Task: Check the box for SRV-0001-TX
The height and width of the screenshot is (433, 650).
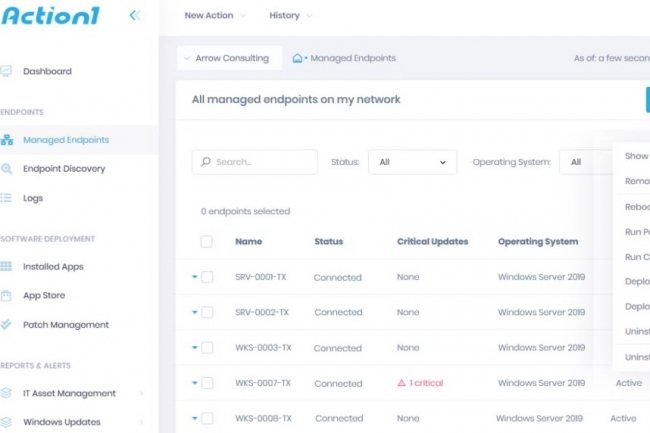Action: click(x=207, y=277)
